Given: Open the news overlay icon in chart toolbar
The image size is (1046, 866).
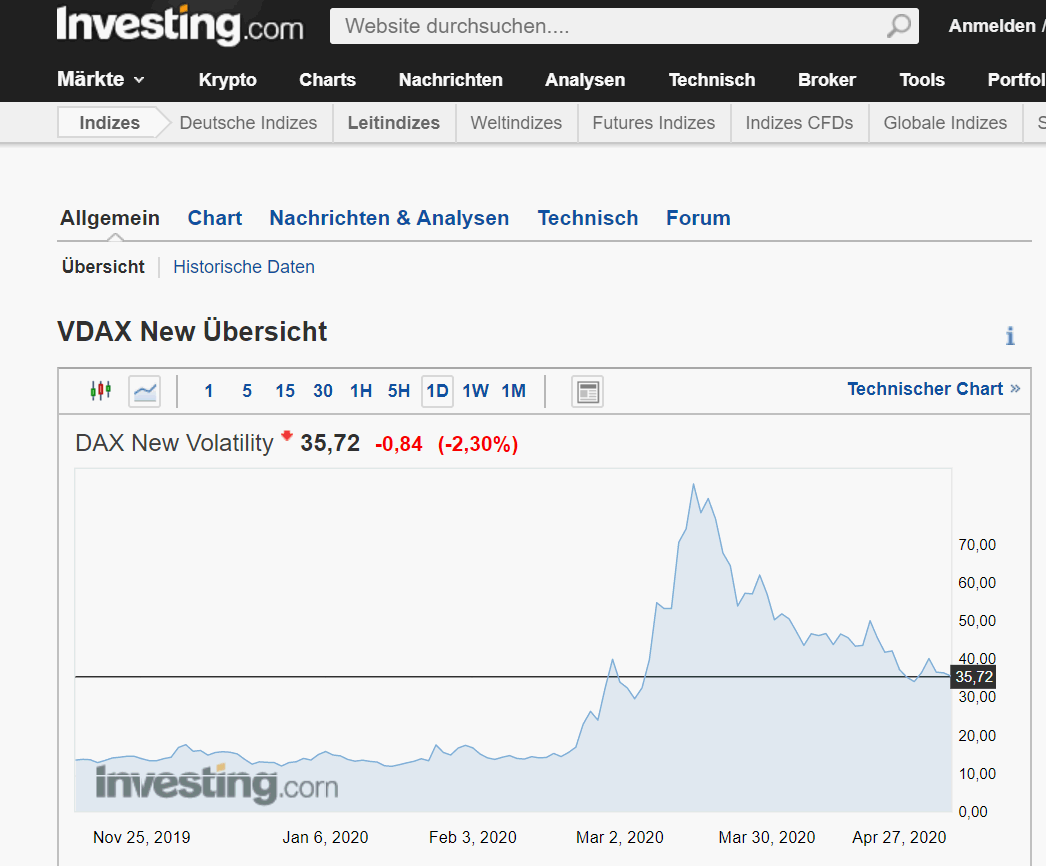Looking at the screenshot, I should [588, 392].
